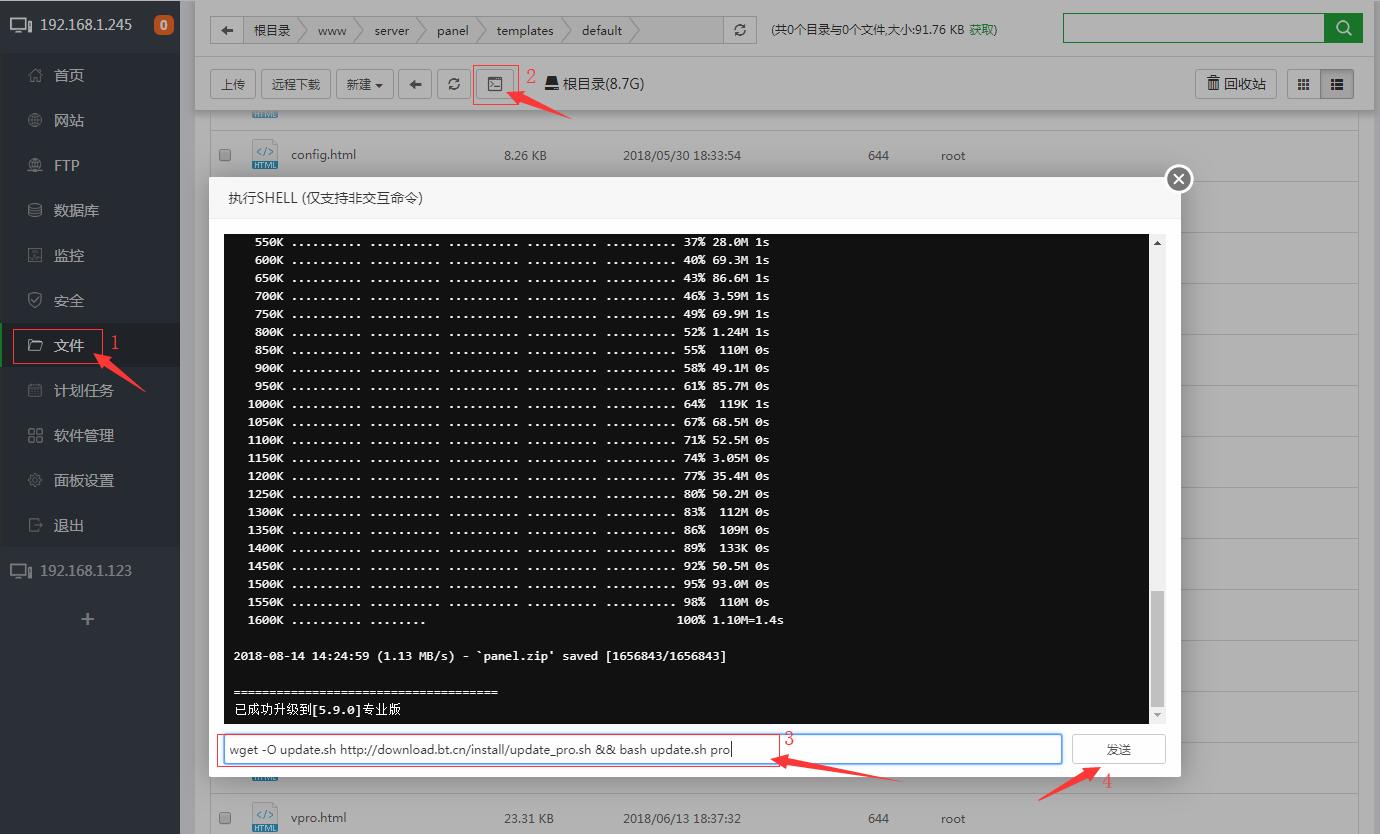Click the toolbar back arrow button
Image resolution: width=1380 pixels, height=834 pixels.
click(x=415, y=84)
